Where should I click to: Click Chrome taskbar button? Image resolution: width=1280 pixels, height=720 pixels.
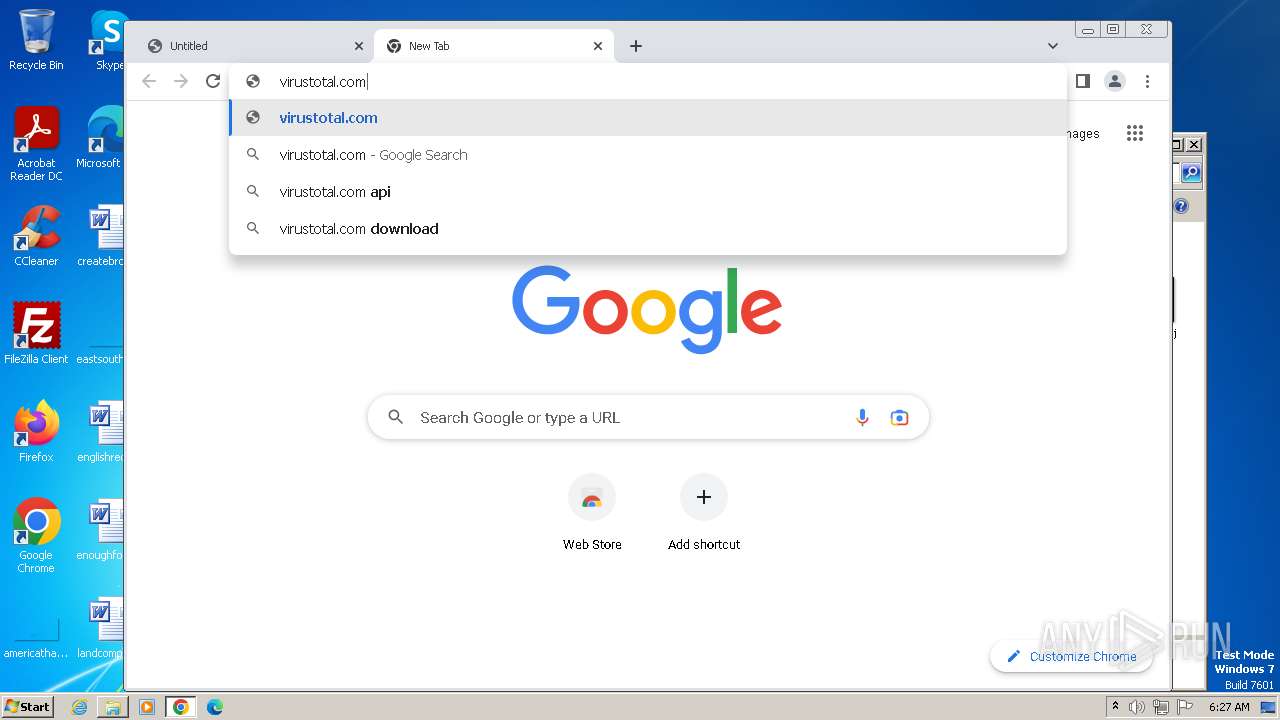click(180, 707)
